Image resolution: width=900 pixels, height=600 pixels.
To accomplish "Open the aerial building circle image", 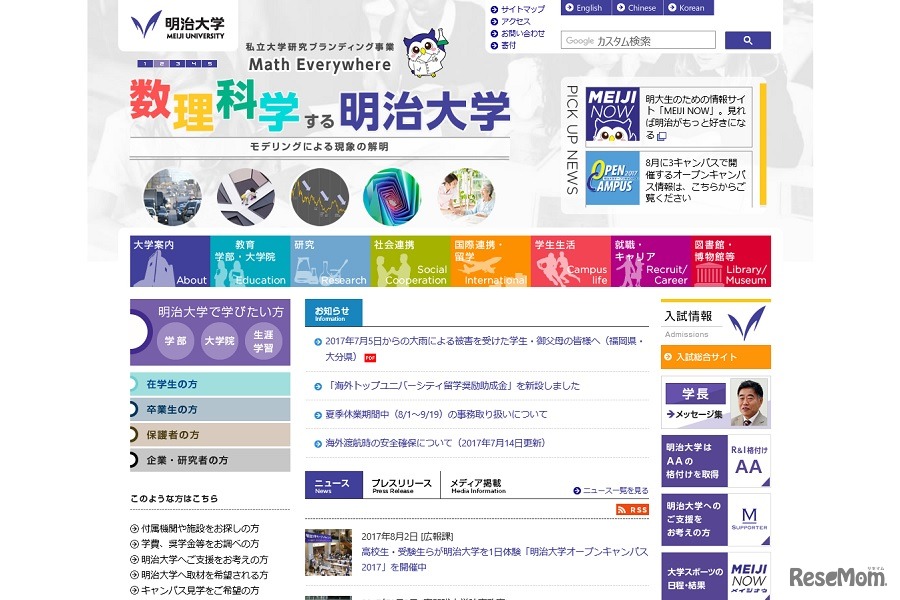I will point(246,197).
